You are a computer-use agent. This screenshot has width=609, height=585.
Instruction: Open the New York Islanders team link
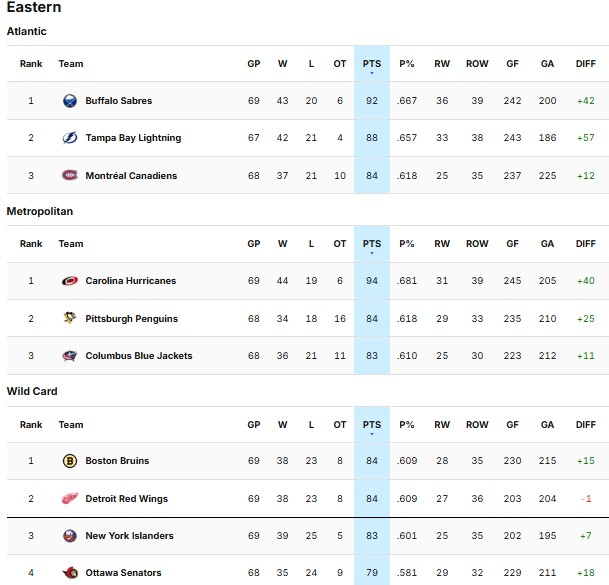tap(131, 536)
